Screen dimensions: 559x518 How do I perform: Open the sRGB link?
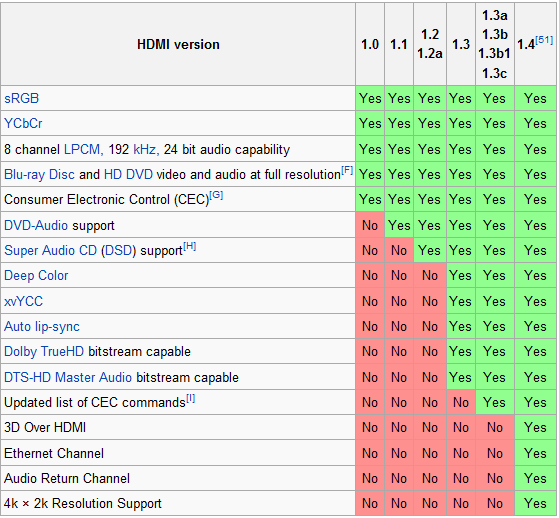click(21, 98)
